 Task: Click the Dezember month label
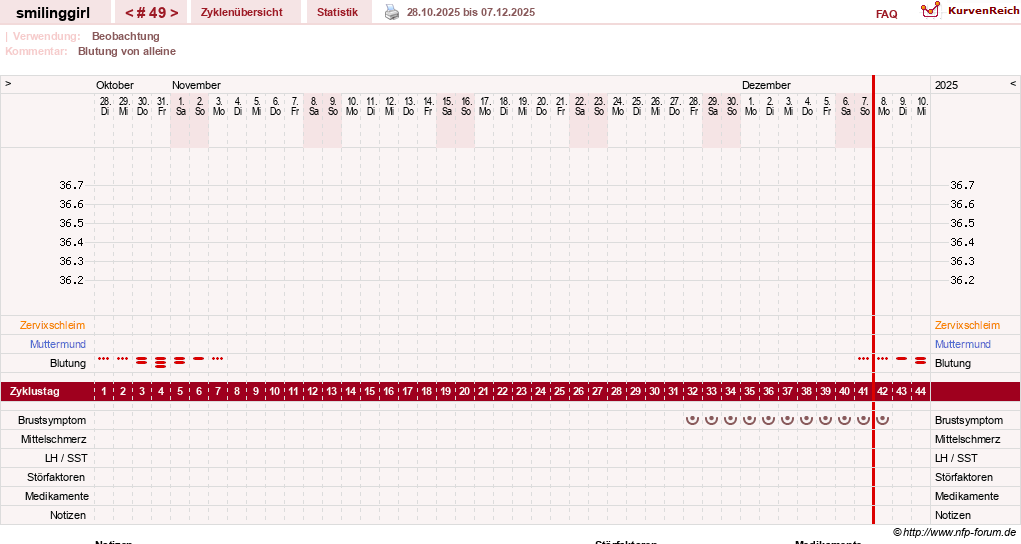coord(766,85)
